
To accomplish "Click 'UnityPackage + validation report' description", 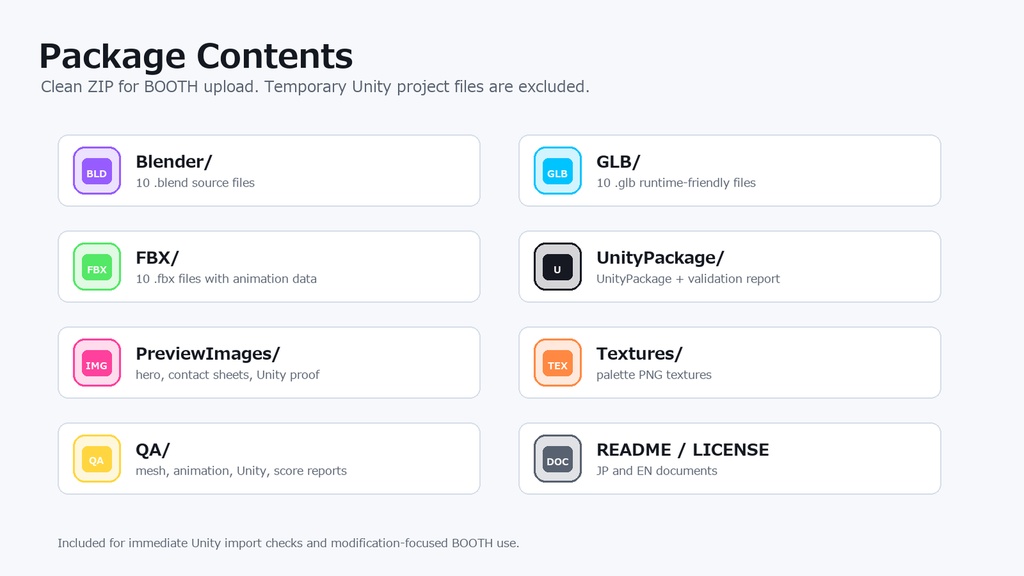I will 688,279.
